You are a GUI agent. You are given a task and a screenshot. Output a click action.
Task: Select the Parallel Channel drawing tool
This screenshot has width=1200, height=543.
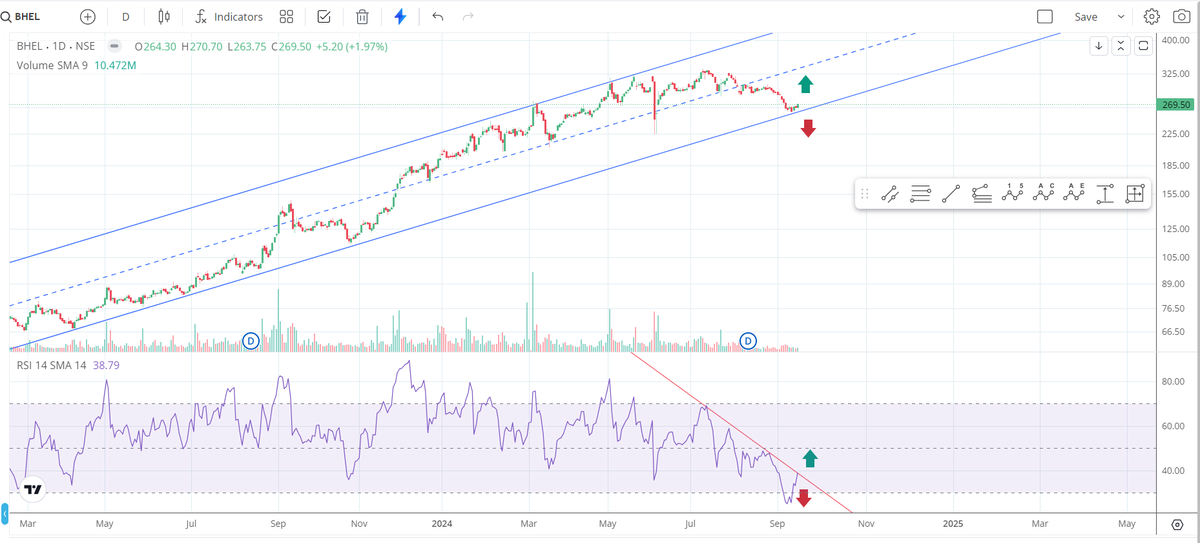point(890,194)
